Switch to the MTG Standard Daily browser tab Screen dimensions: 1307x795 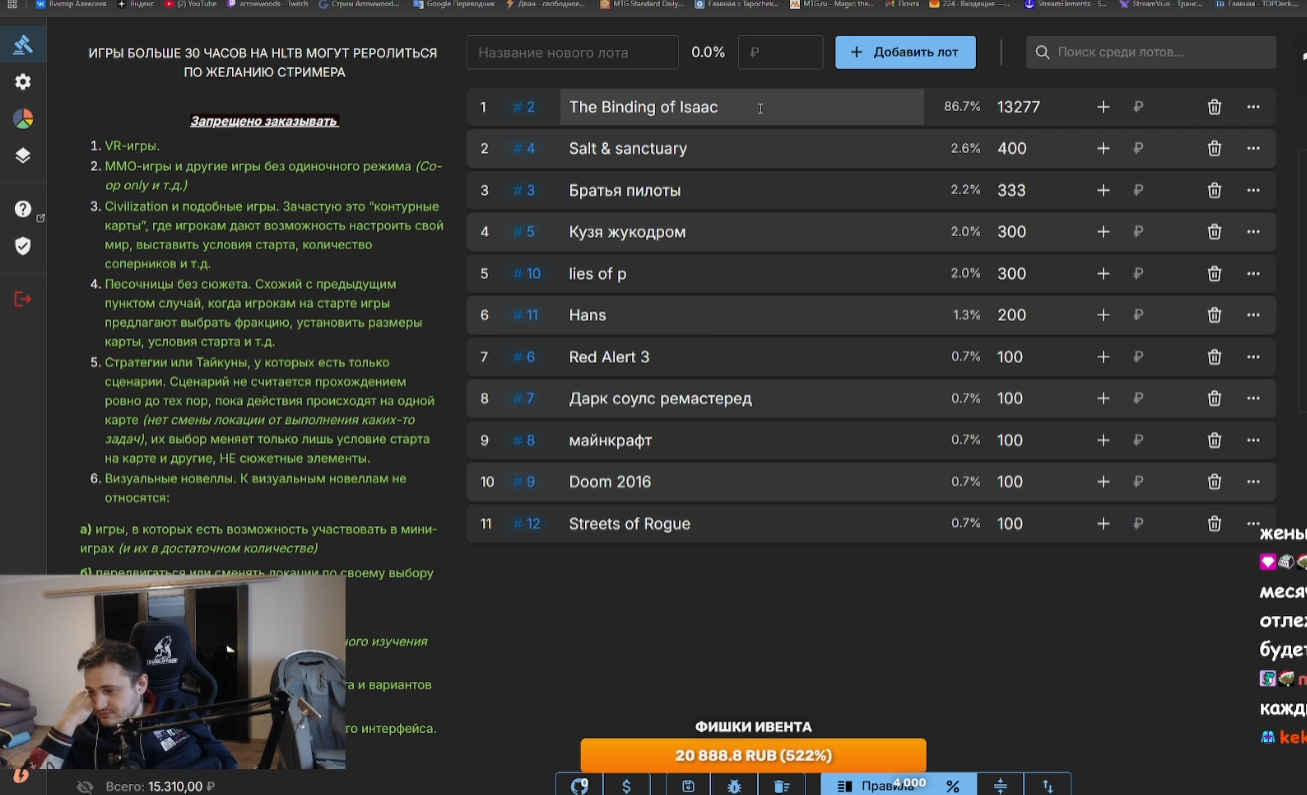tap(642, 4)
